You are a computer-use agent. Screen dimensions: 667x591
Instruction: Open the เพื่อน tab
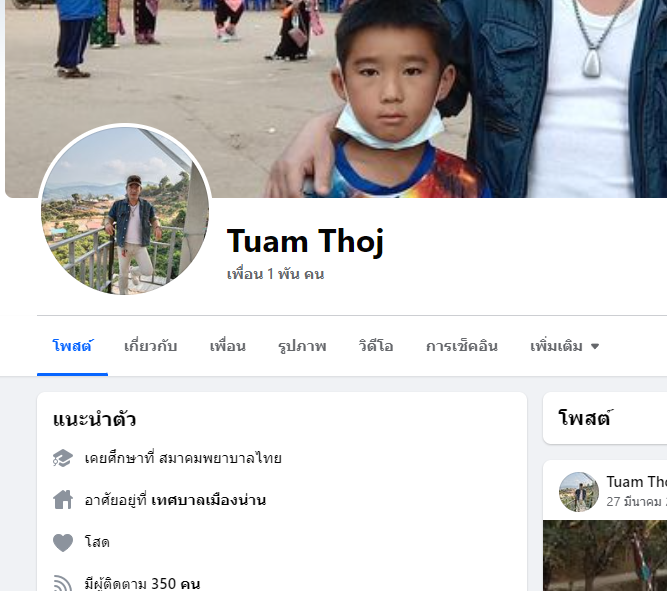228,346
